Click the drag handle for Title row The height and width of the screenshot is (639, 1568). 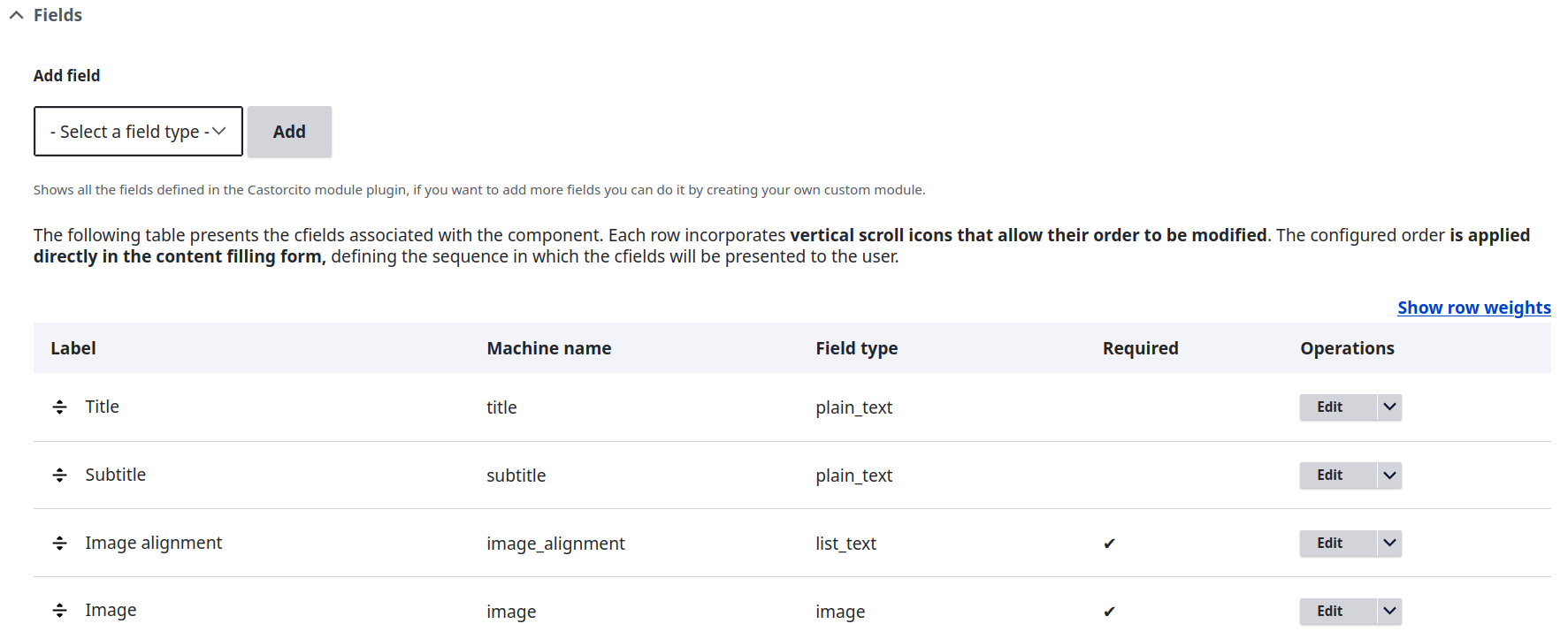59,407
